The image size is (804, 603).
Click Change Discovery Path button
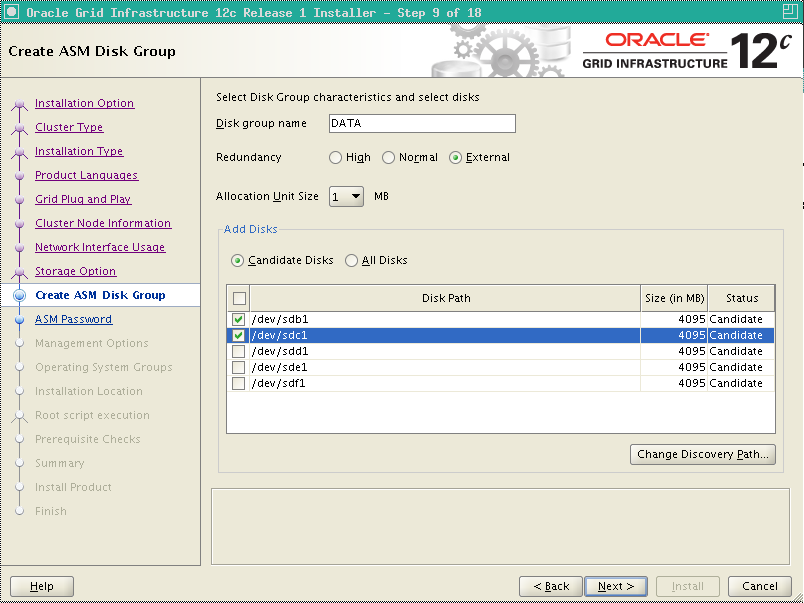[x=702, y=454]
